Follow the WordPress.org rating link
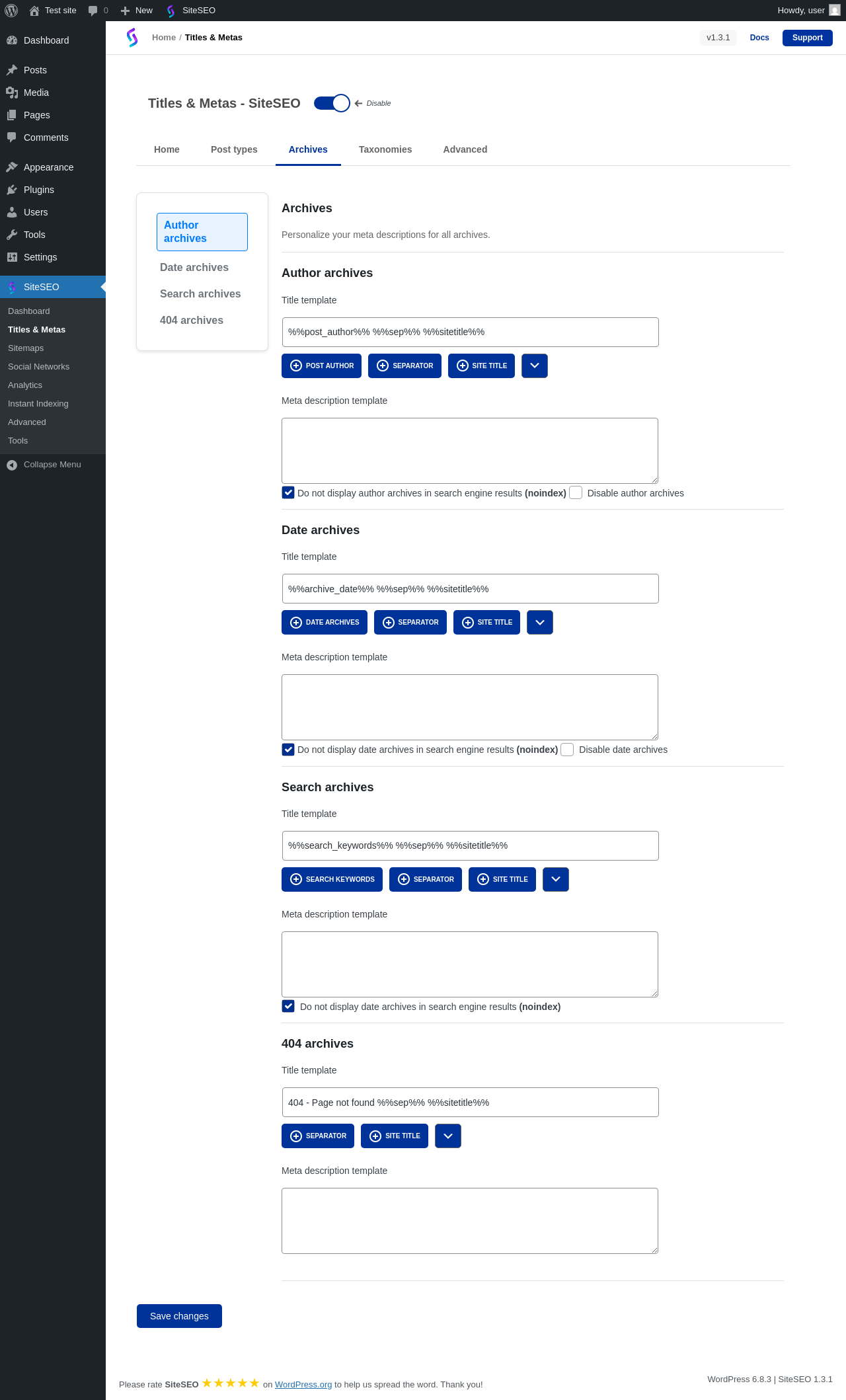Screen dimensions: 846x1400 point(303,1385)
